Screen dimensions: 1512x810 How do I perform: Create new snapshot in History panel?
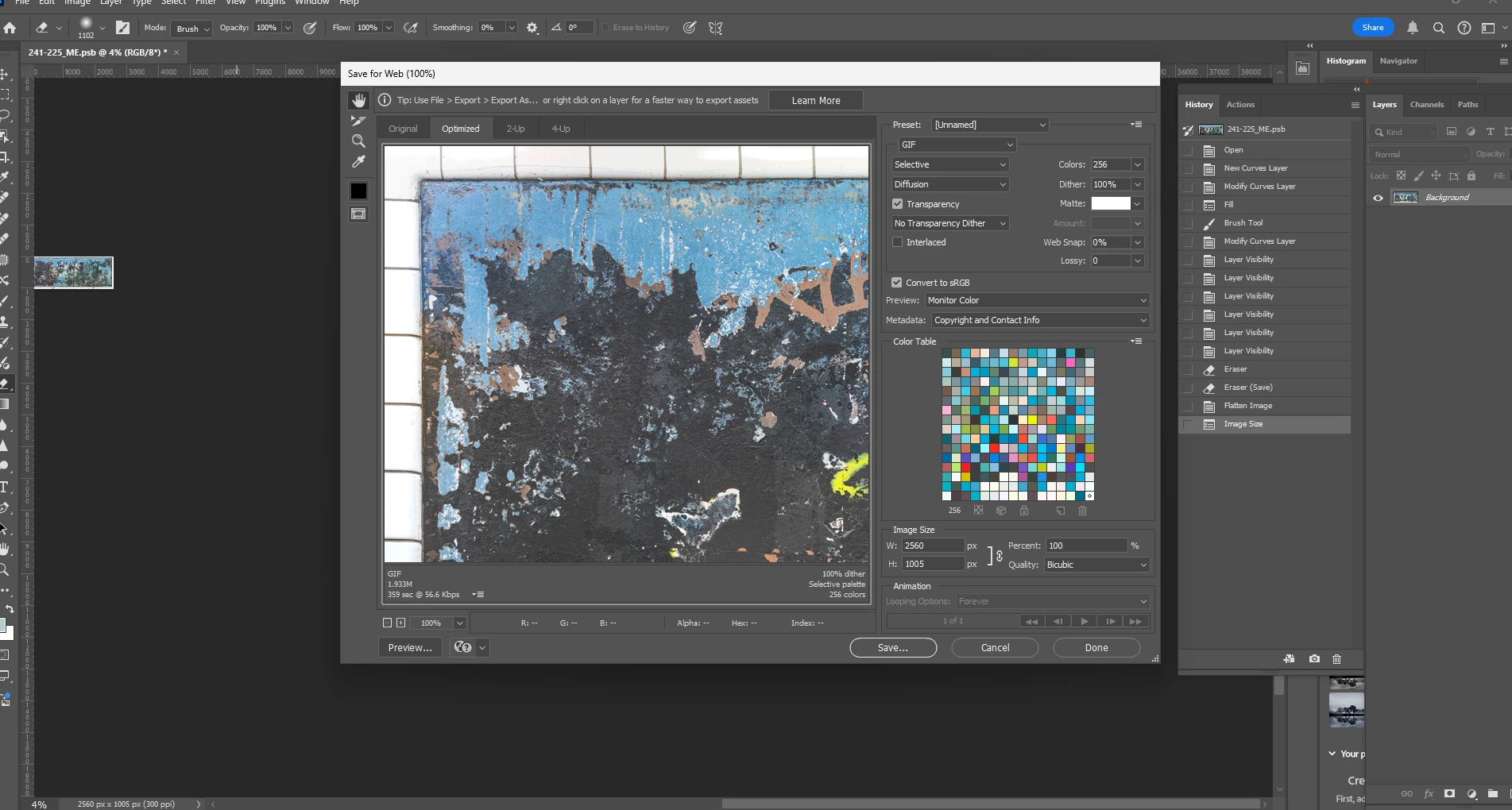click(1314, 658)
